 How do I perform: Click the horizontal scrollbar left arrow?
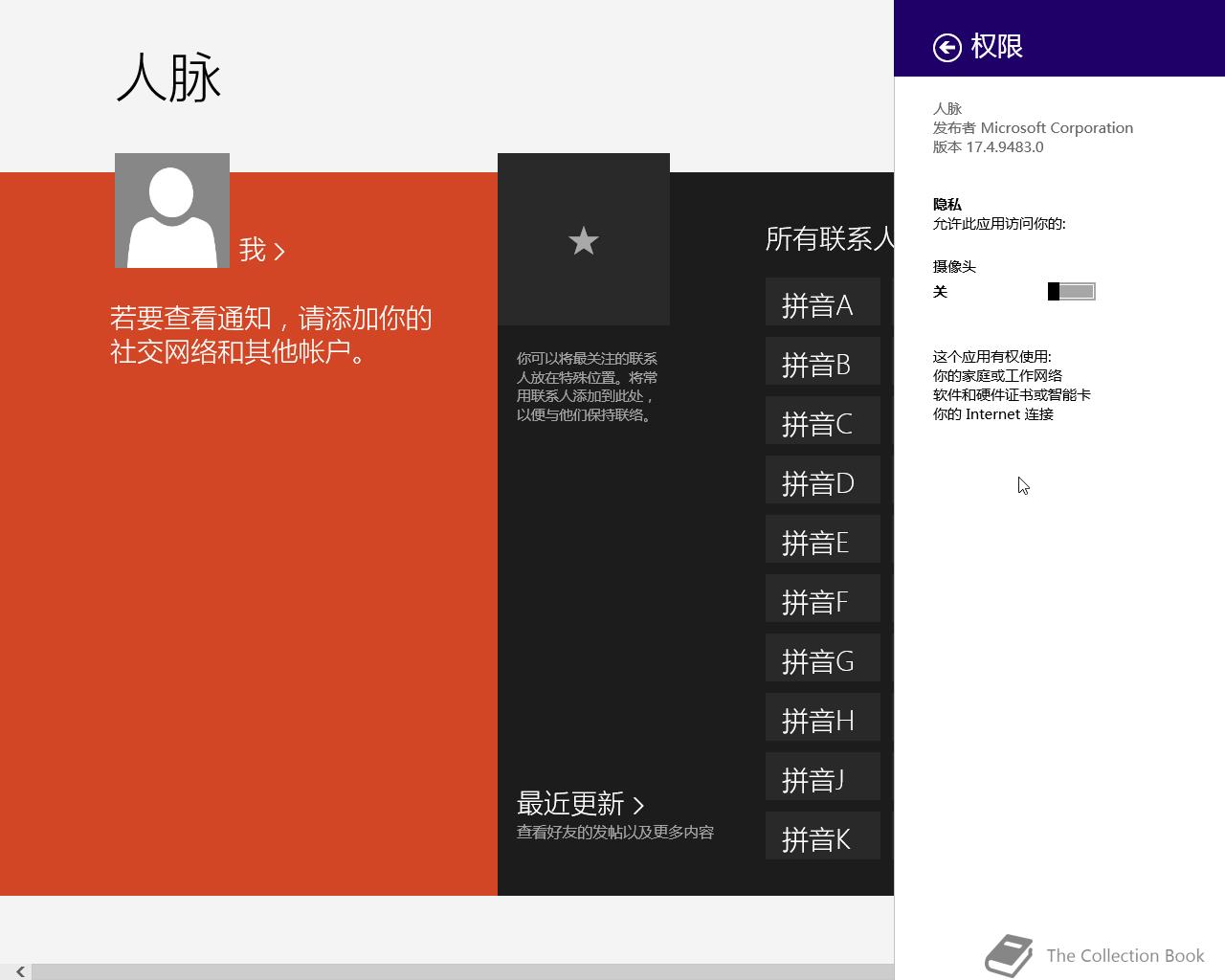tap(19, 971)
